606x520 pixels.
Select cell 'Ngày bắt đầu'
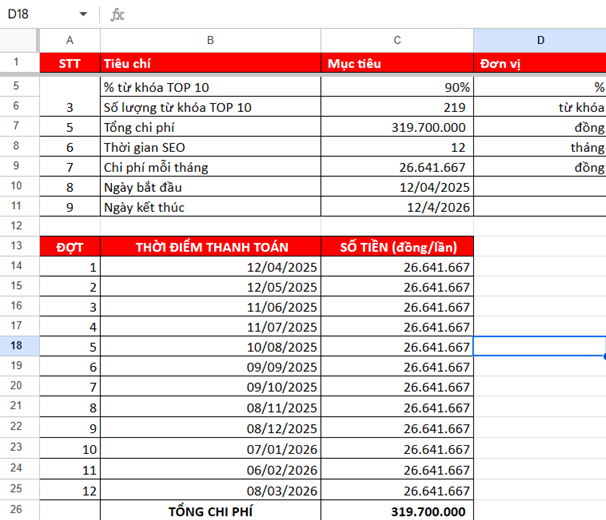click(x=211, y=187)
